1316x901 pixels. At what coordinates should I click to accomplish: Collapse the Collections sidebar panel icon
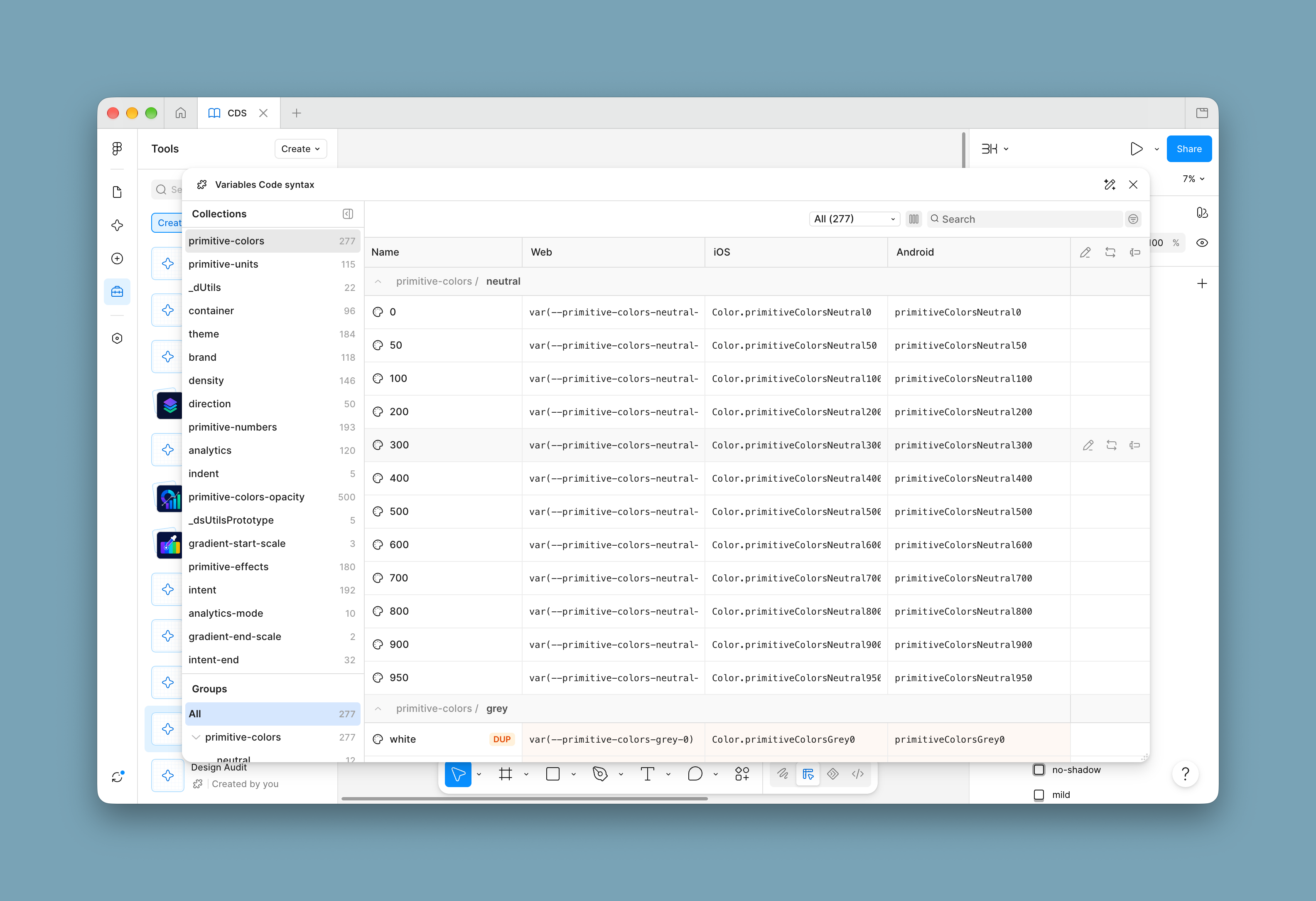(348, 214)
